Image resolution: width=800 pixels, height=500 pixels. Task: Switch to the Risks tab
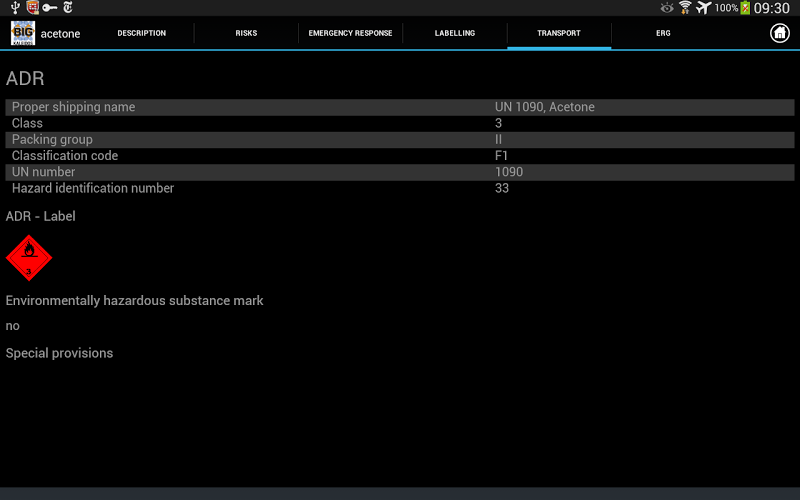pos(246,33)
